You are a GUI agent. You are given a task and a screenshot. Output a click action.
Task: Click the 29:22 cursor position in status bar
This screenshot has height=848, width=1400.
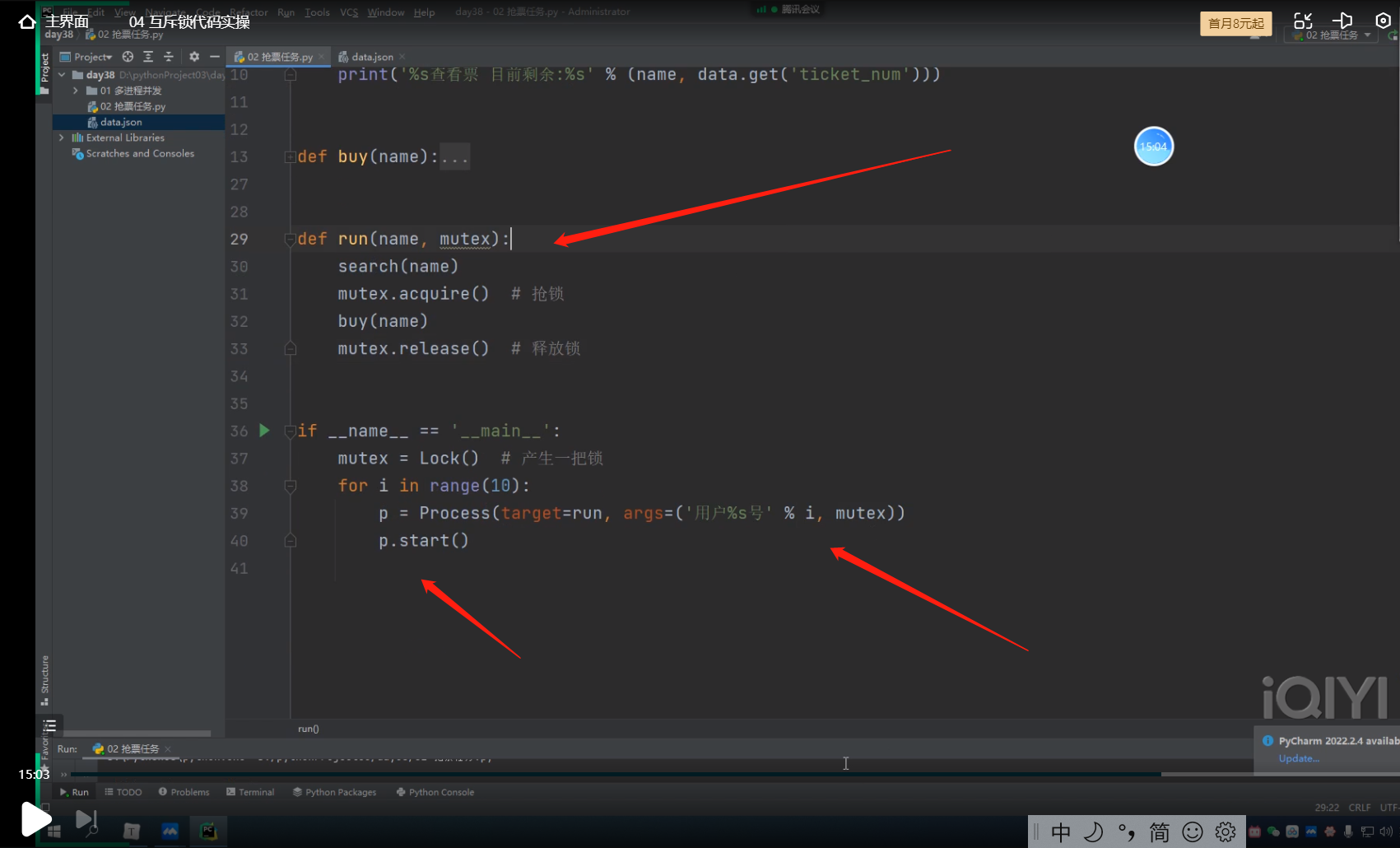coord(1327,808)
